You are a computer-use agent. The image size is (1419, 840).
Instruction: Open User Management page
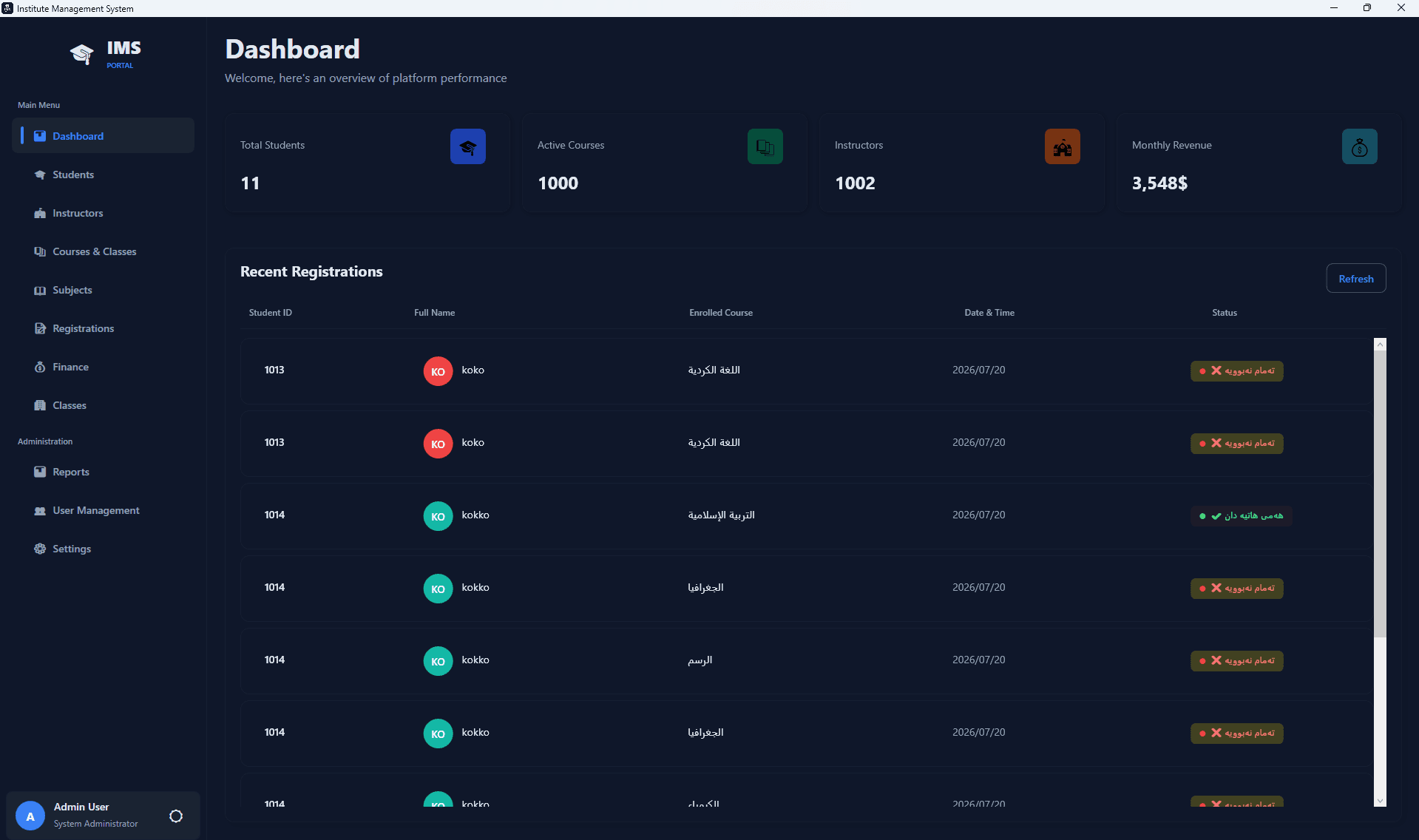(x=103, y=510)
